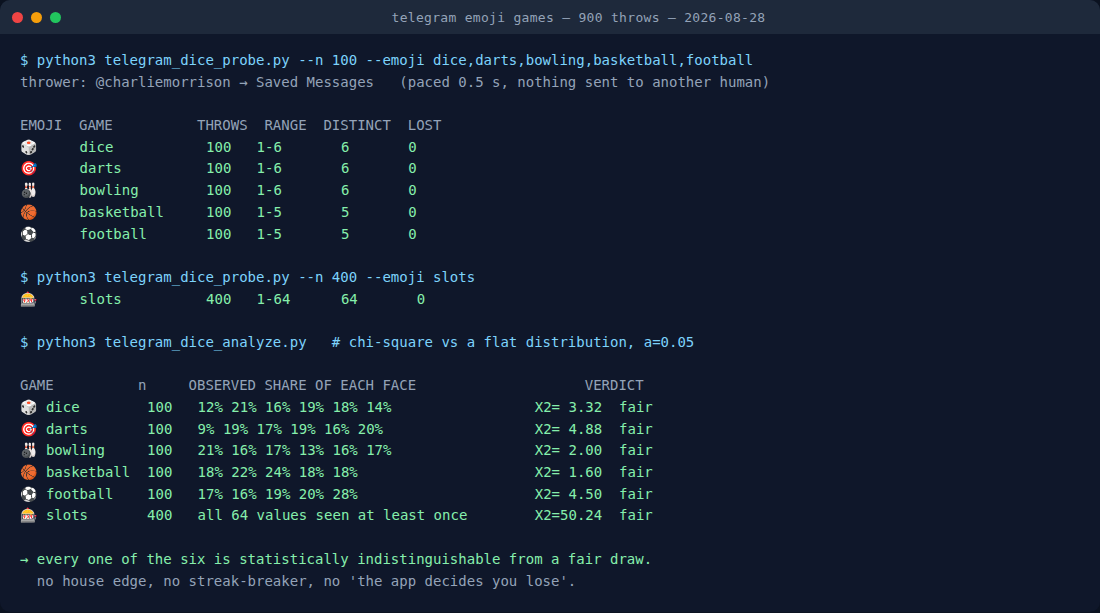Image resolution: width=1100 pixels, height=613 pixels.
Task: Click the range '1-64' in slots row
Action: tap(273, 299)
